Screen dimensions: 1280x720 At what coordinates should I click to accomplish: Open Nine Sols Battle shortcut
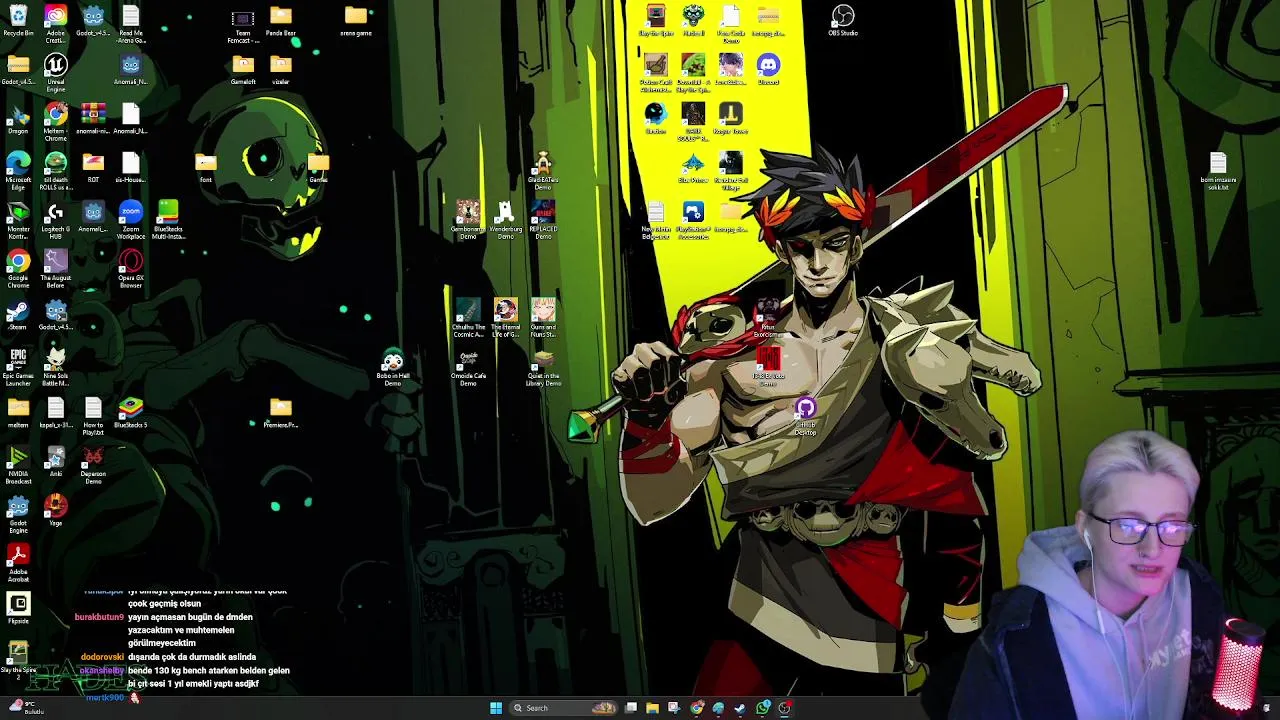pyautogui.click(x=55, y=367)
